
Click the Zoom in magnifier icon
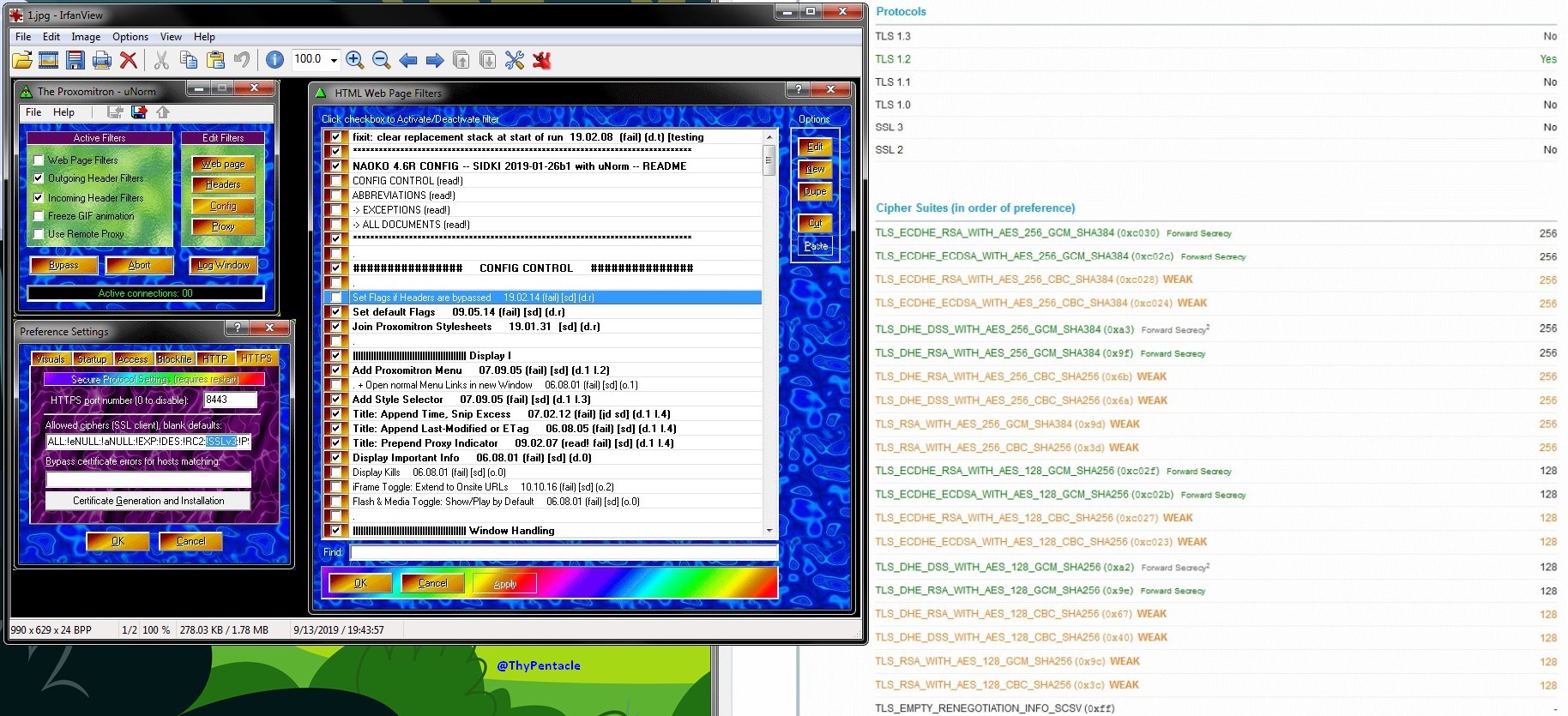point(355,60)
